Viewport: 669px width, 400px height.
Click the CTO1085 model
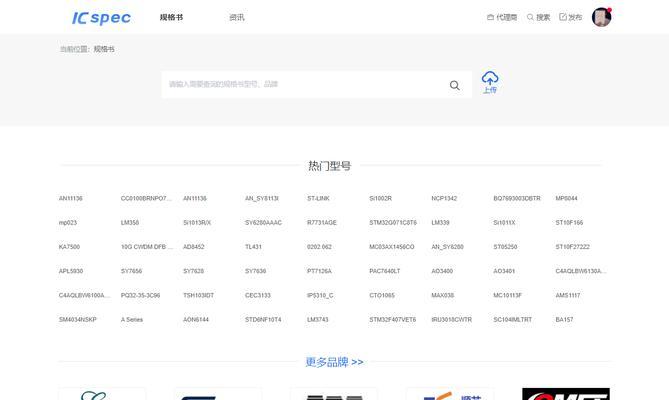pyautogui.click(x=382, y=296)
